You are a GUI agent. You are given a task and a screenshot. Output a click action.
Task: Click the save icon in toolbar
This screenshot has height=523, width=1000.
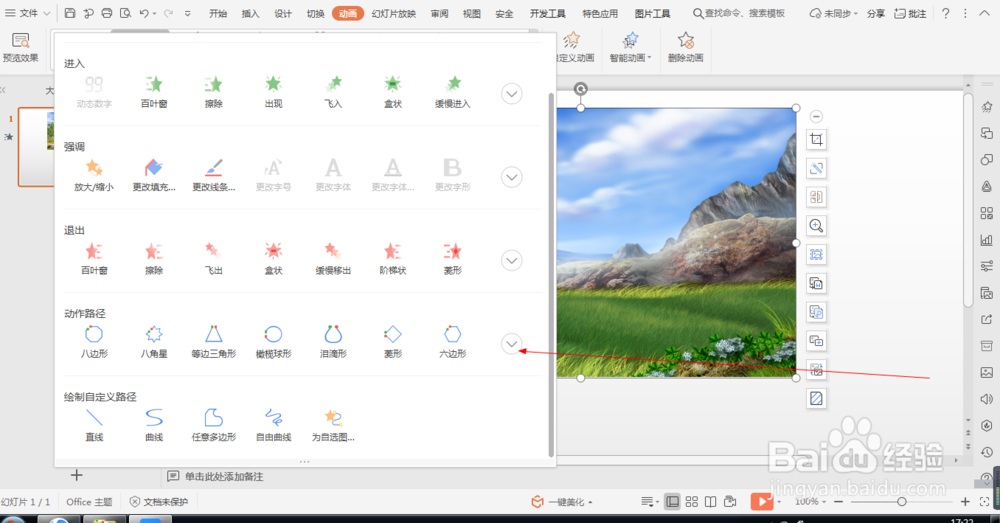tap(70, 13)
